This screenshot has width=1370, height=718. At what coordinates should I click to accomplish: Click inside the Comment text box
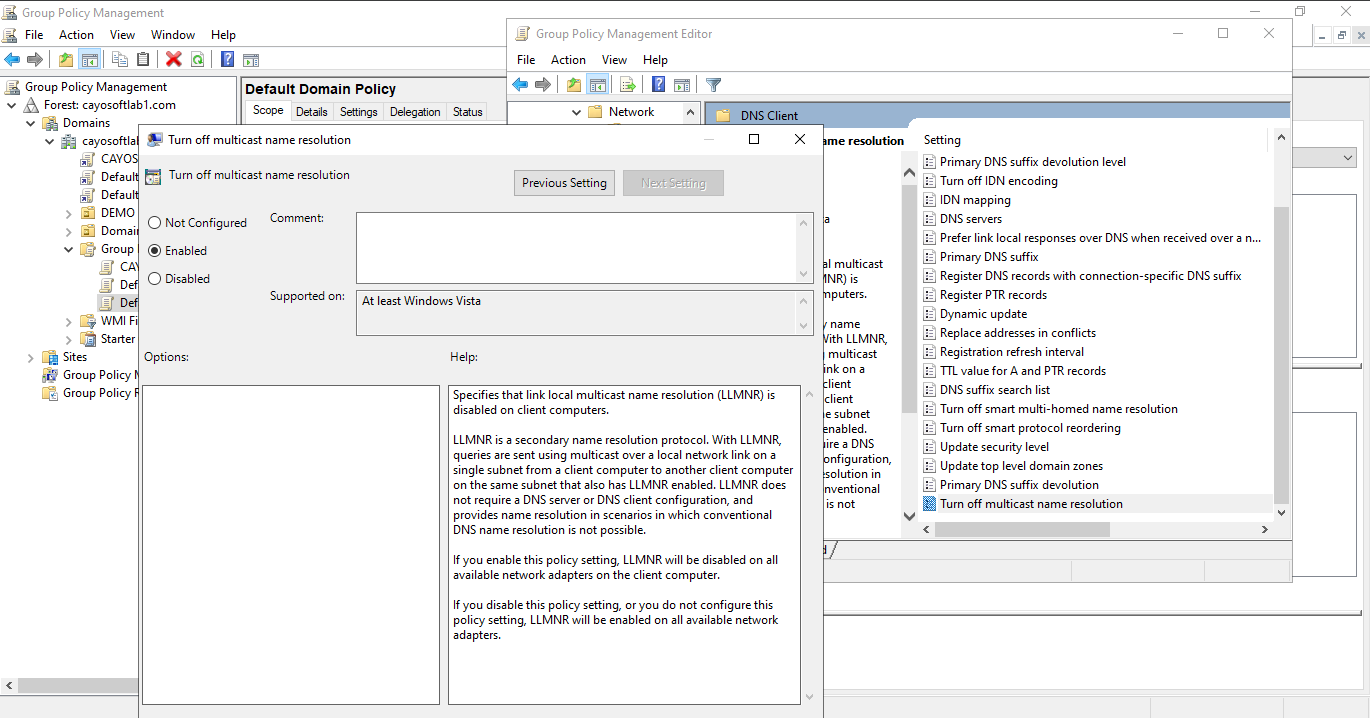576,247
